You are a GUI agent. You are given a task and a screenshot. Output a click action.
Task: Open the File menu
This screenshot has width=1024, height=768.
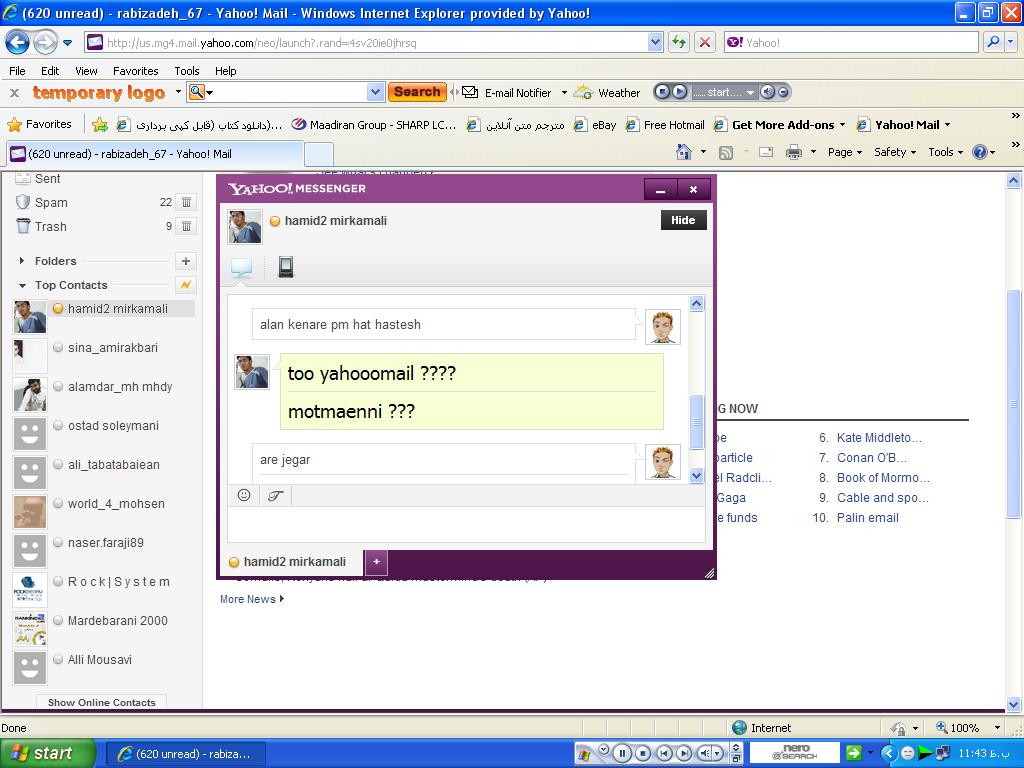click(18, 71)
